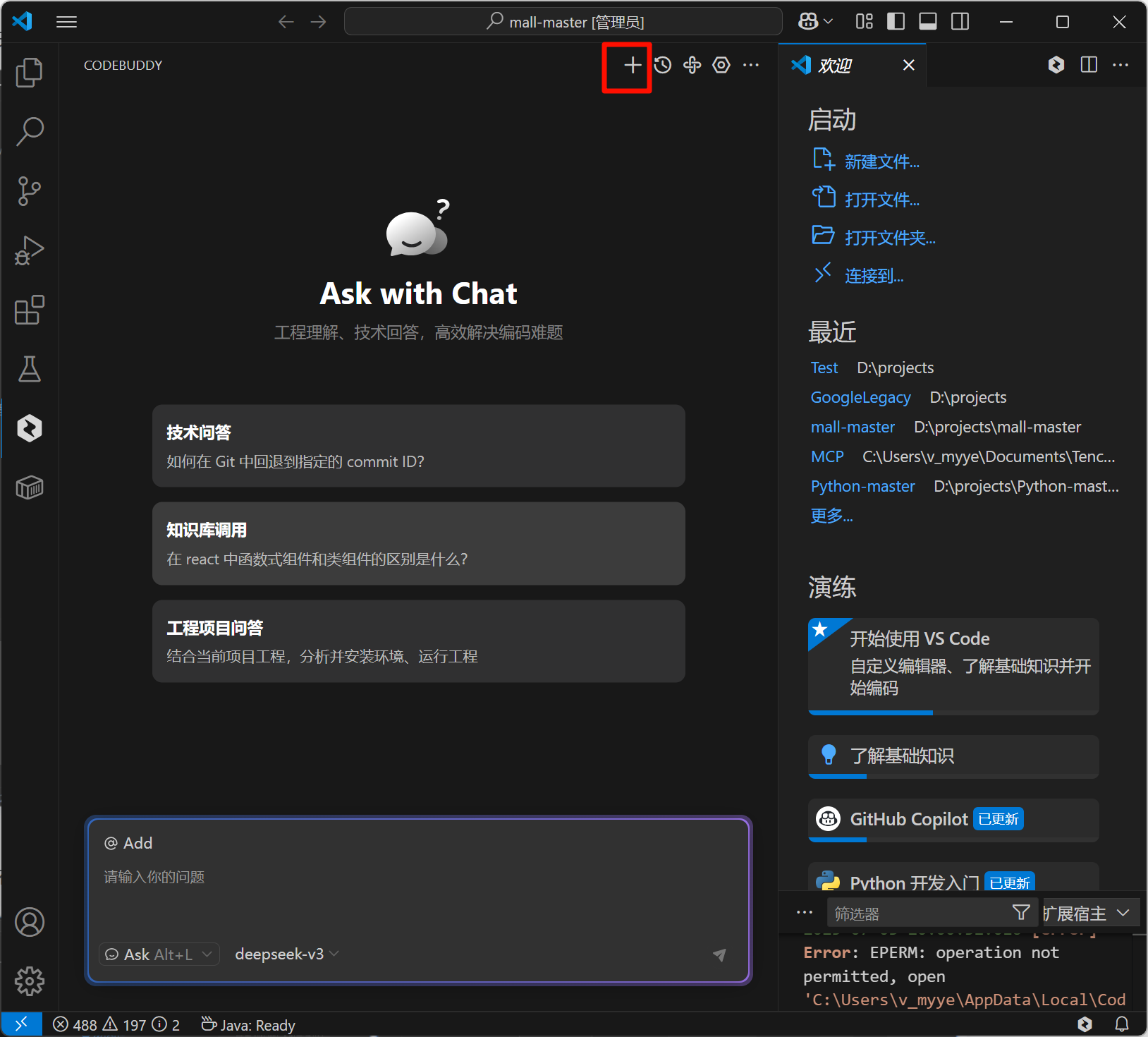Click send message arrow icon
This screenshot has height=1037, width=1148.
[719, 954]
